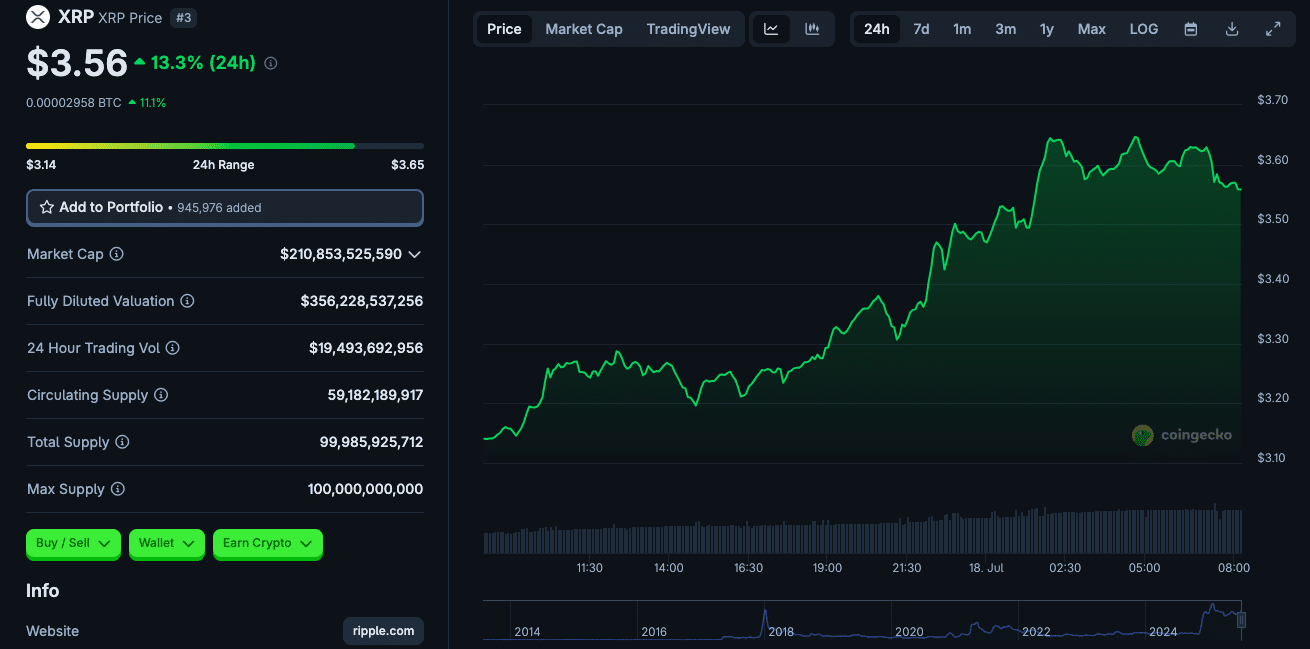This screenshot has width=1310, height=649.
Task: Click the $356,228,537,256 valuation value
Action: click(362, 301)
